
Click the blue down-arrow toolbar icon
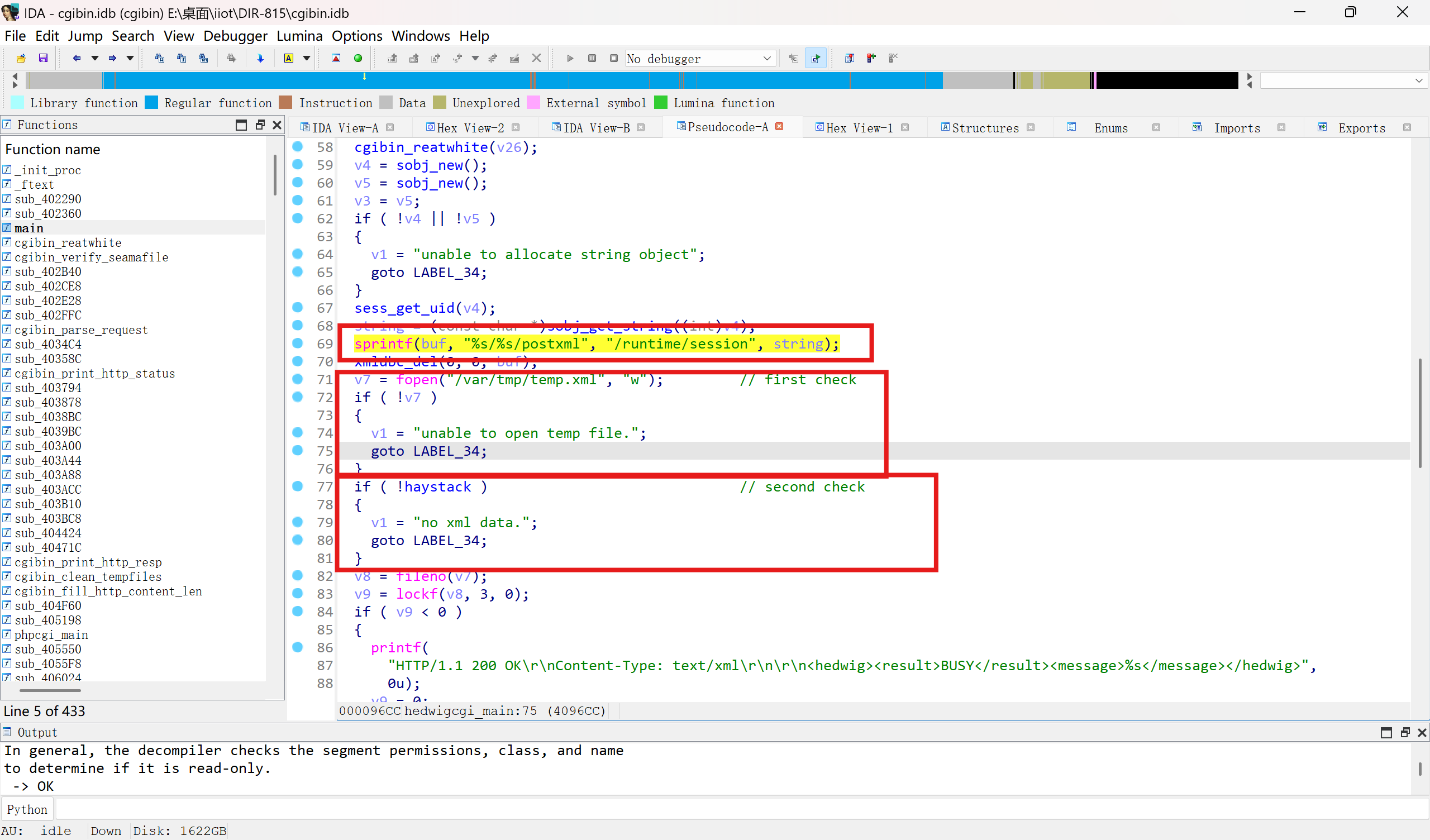260,58
